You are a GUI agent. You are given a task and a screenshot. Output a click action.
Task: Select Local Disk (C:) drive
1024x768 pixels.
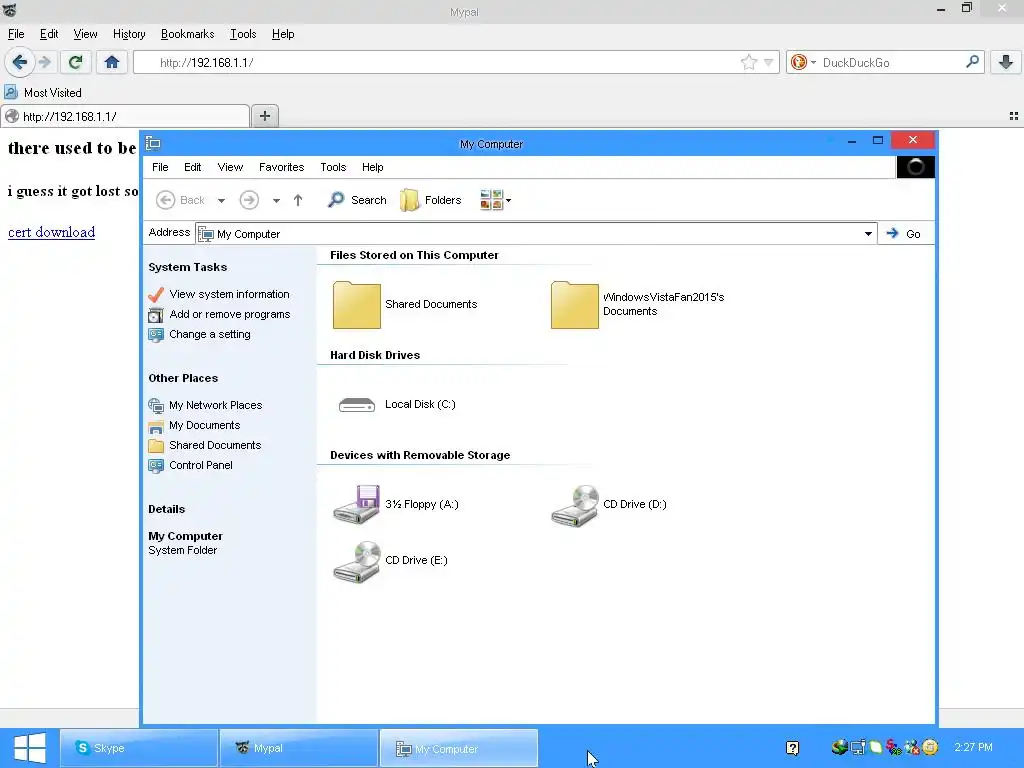(397, 405)
